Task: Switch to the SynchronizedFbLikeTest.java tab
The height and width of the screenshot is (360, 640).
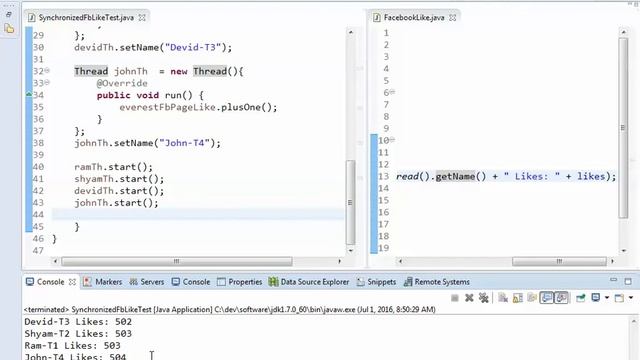Action: (x=86, y=18)
